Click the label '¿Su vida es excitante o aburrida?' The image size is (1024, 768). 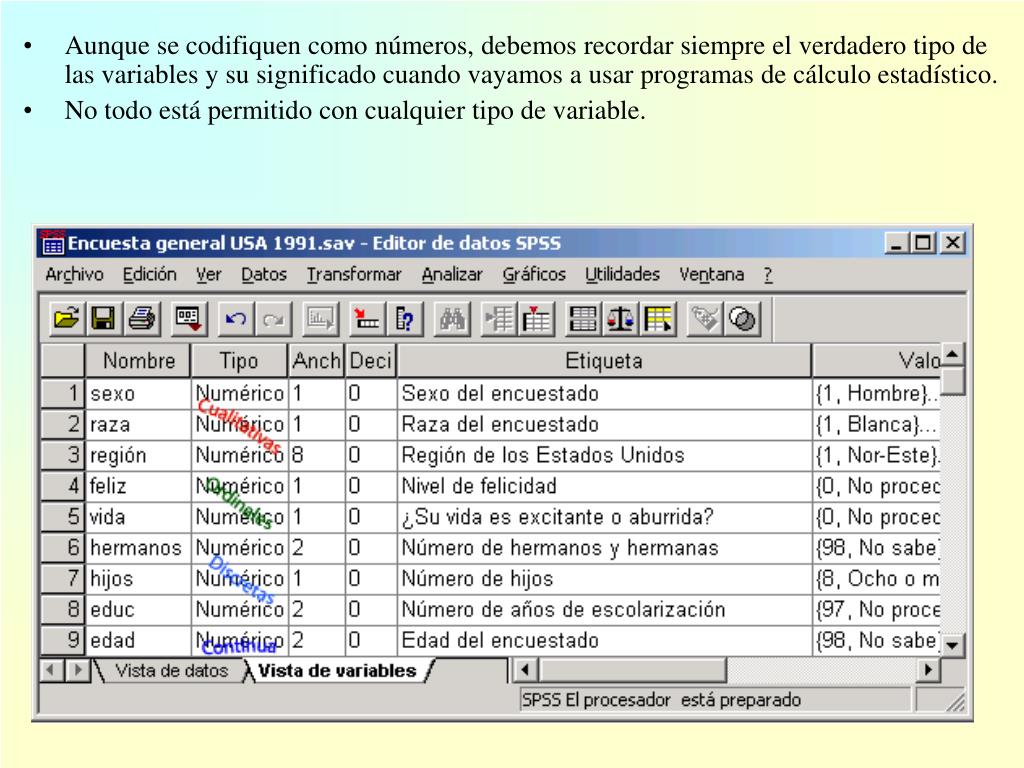pyautogui.click(x=557, y=517)
